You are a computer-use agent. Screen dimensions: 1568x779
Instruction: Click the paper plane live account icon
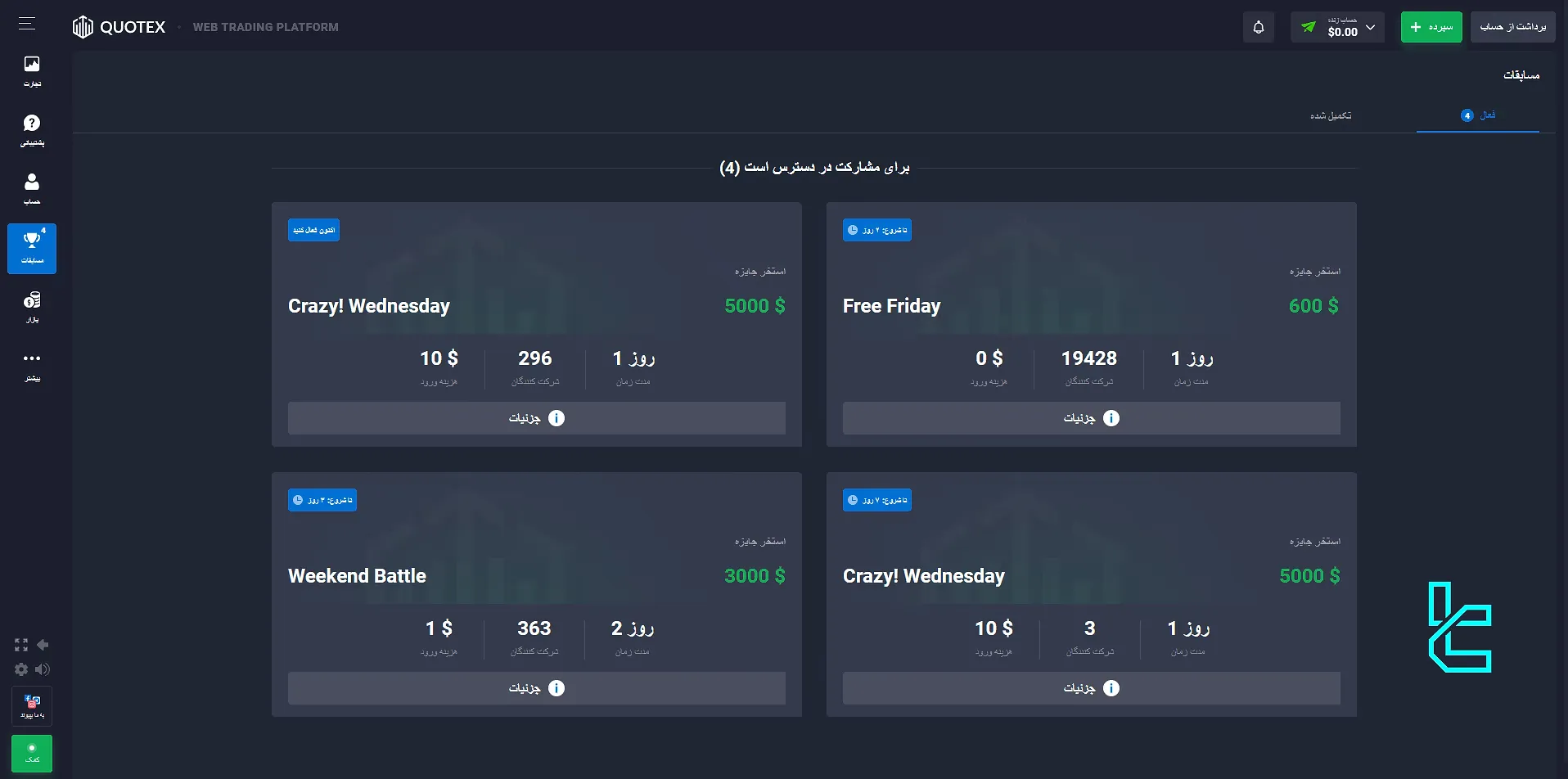[1309, 27]
